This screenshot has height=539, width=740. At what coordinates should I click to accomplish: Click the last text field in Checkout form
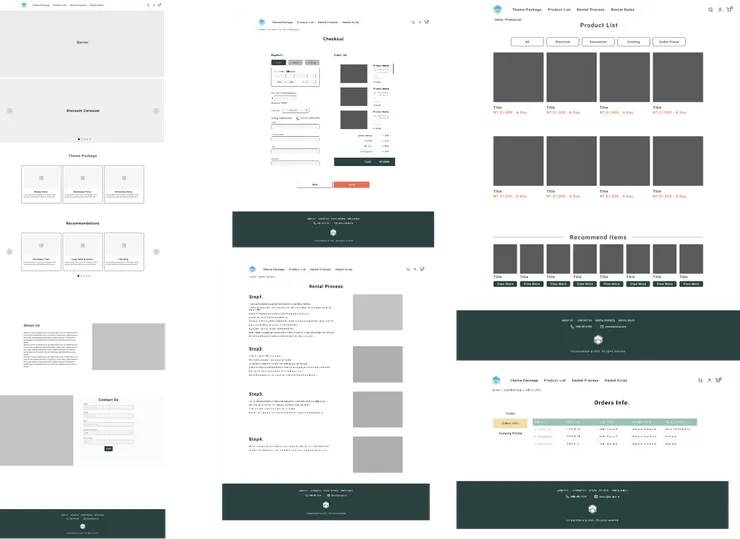[295, 163]
